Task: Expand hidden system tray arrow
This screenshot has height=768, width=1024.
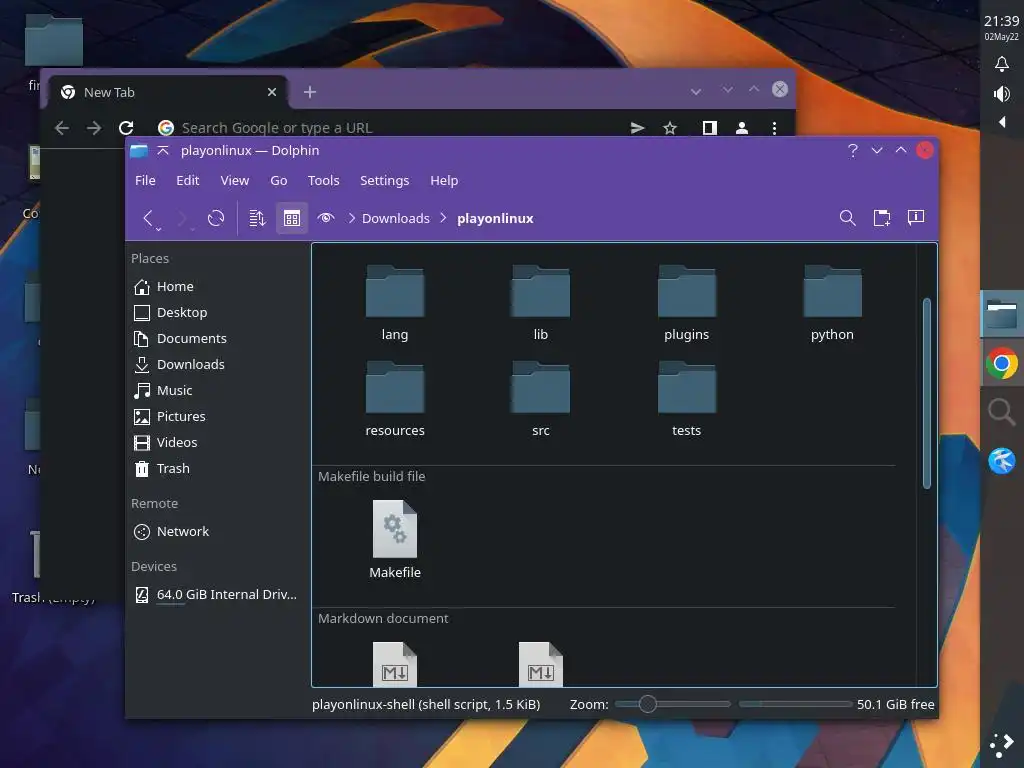Action: pyautogui.click(x=1002, y=122)
